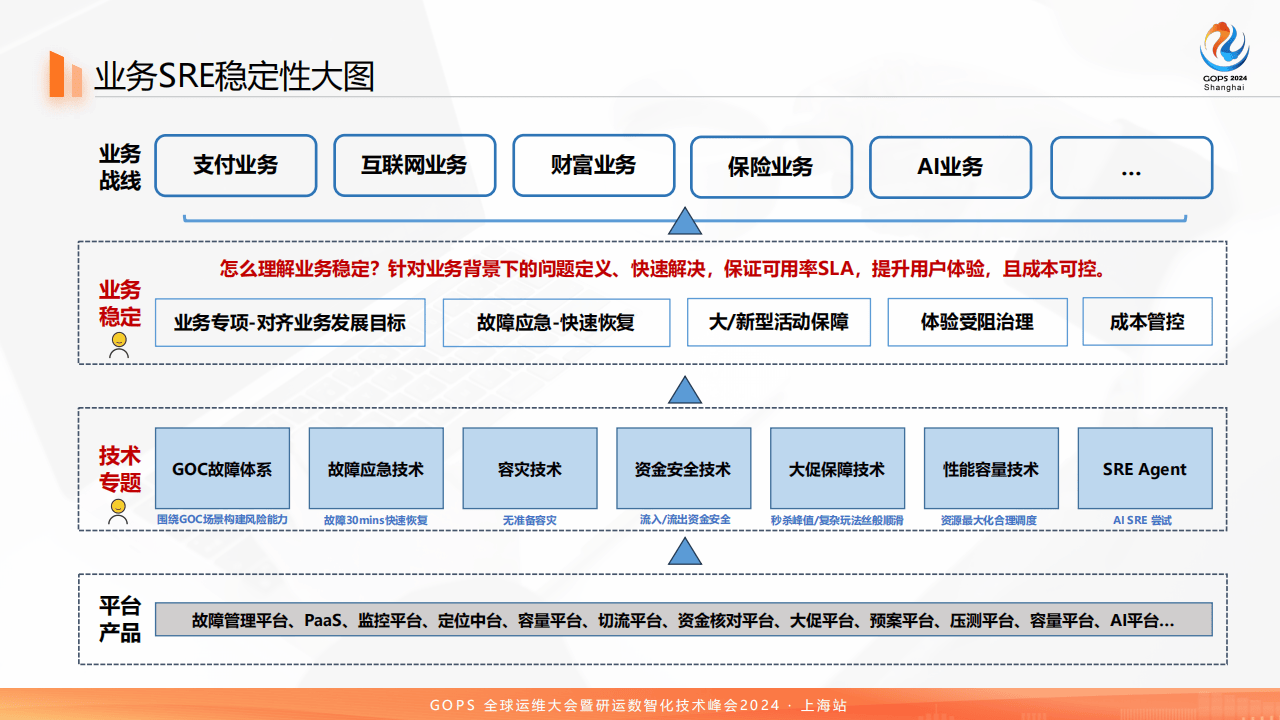Screen dimensions: 1280x720
Task: Click the upward arrow above 平台产品 section
Action: tap(685, 549)
